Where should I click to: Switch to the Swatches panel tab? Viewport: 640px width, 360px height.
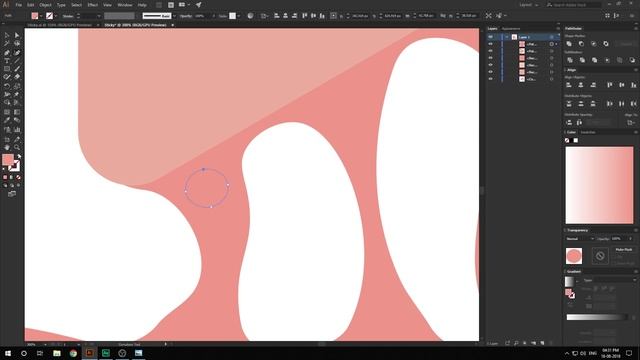click(588, 132)
